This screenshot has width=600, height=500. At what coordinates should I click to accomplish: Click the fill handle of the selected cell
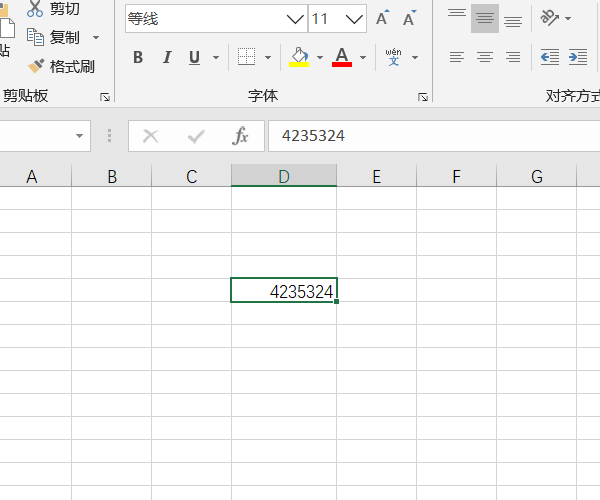pyautogui.click(x=336, y=301)
